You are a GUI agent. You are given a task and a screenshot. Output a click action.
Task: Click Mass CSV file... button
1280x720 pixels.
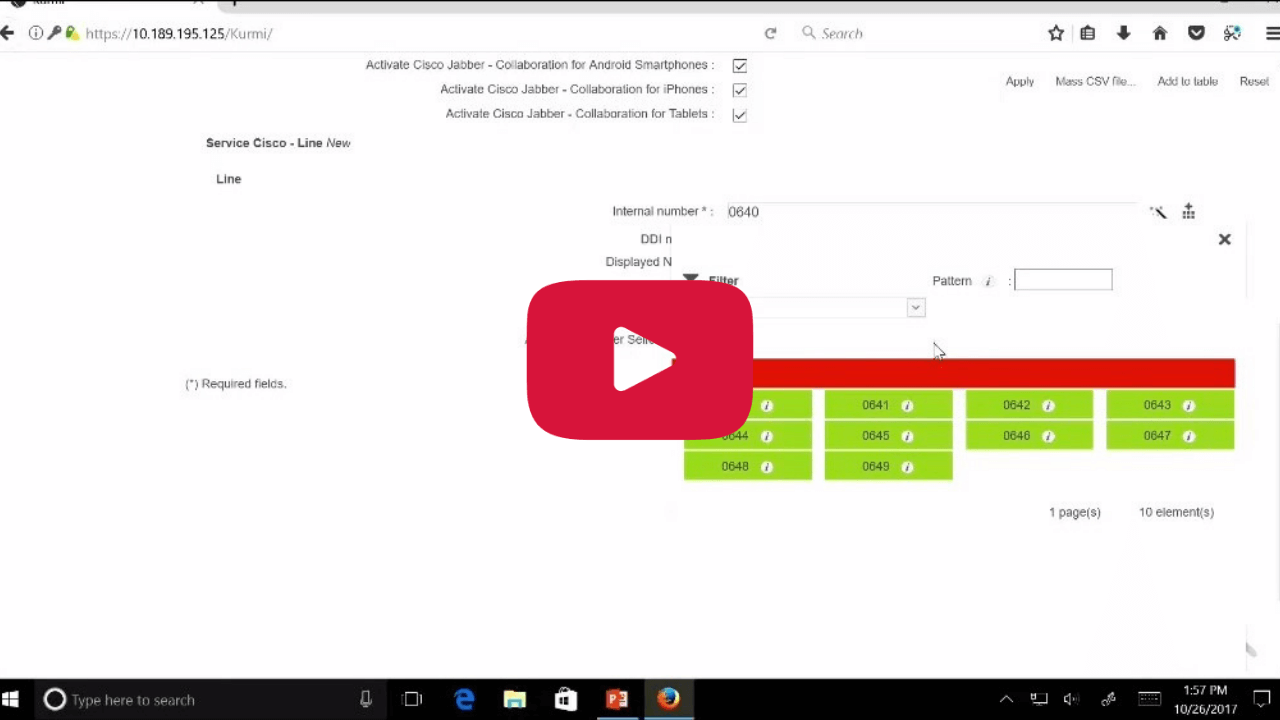point(1095,82)
